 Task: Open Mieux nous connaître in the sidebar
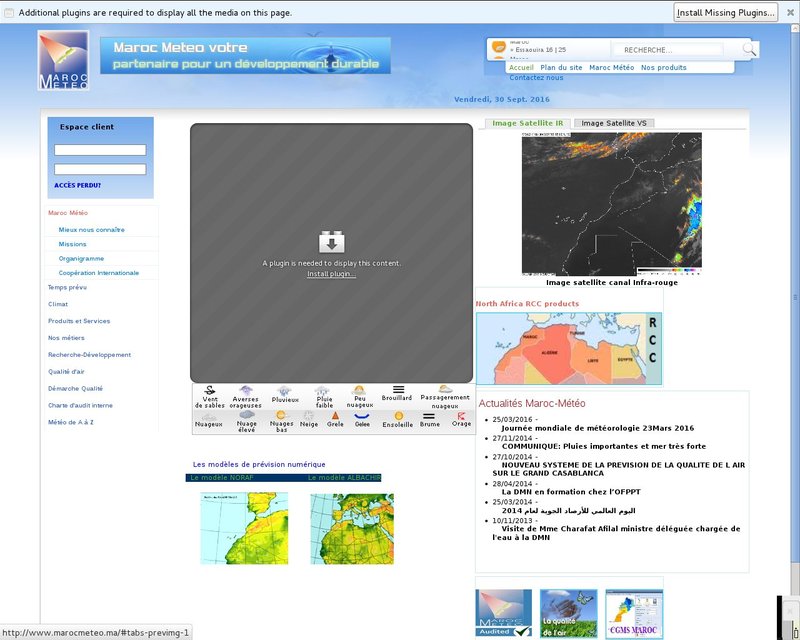point(91,230)
